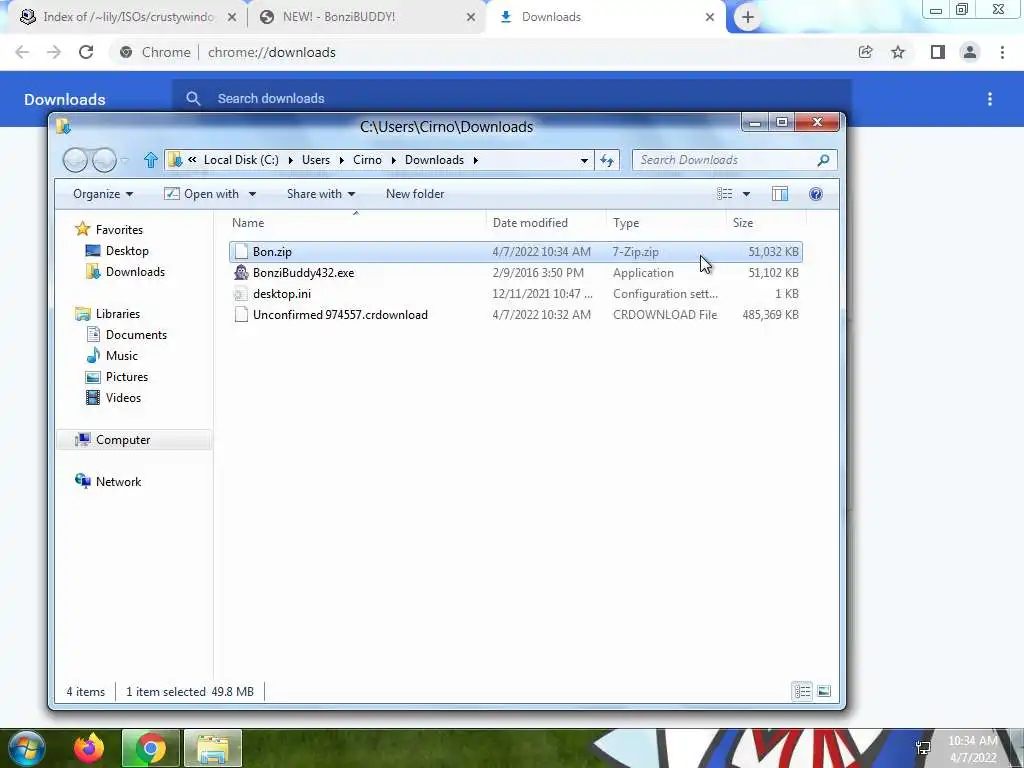The image size is (1024, 768).
Task: Open Documents library
Action: (x=127, y=335)
